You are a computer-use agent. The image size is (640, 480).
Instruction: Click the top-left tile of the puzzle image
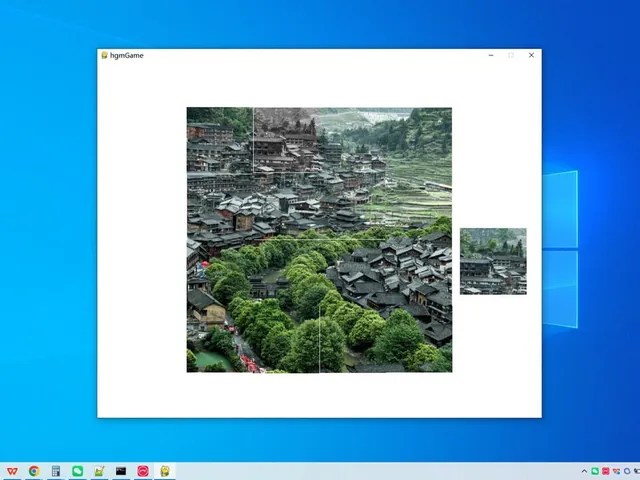220,140
